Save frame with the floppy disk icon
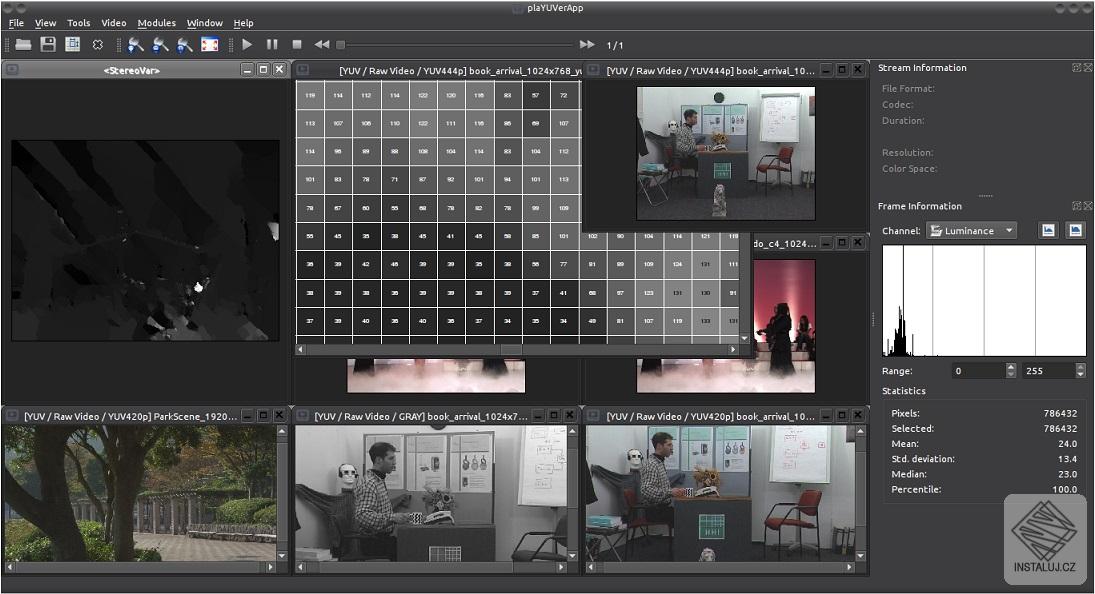The width and height of the screenshot is (1095, 594). coord(47,45)
